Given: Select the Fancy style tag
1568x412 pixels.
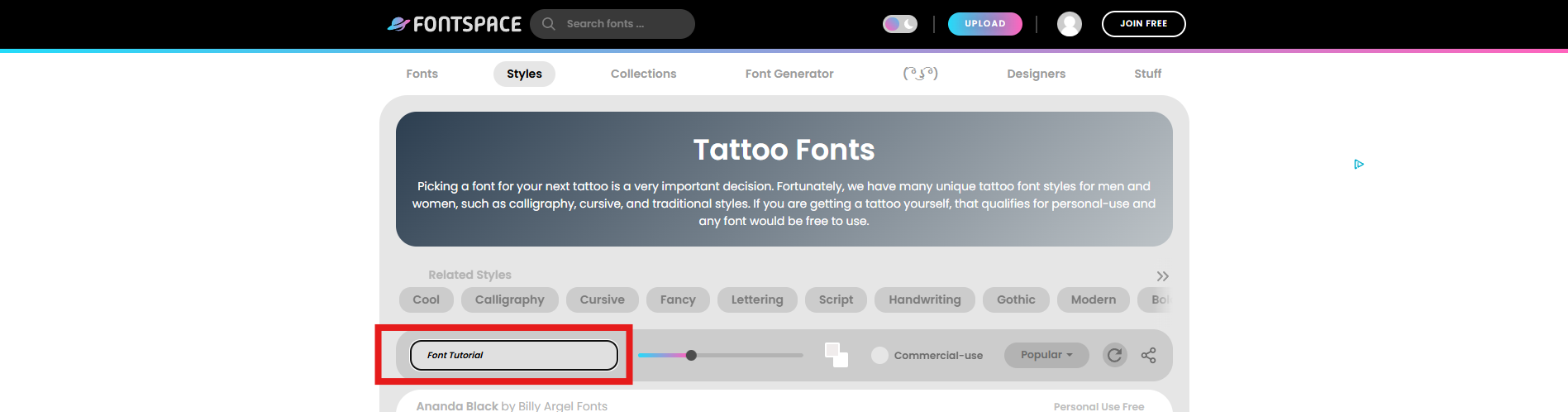Looking at the screenshot, I should point(678,299).
